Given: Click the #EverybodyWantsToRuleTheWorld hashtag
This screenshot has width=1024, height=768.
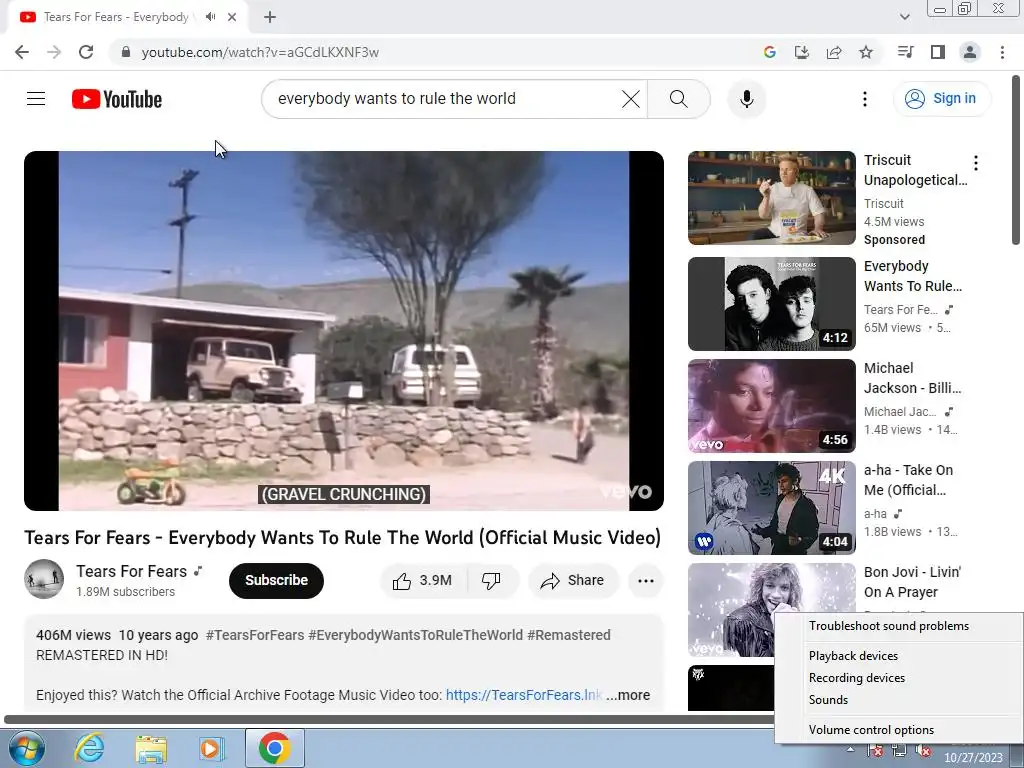Looking at the screenshot, I should tap(415, 635).
